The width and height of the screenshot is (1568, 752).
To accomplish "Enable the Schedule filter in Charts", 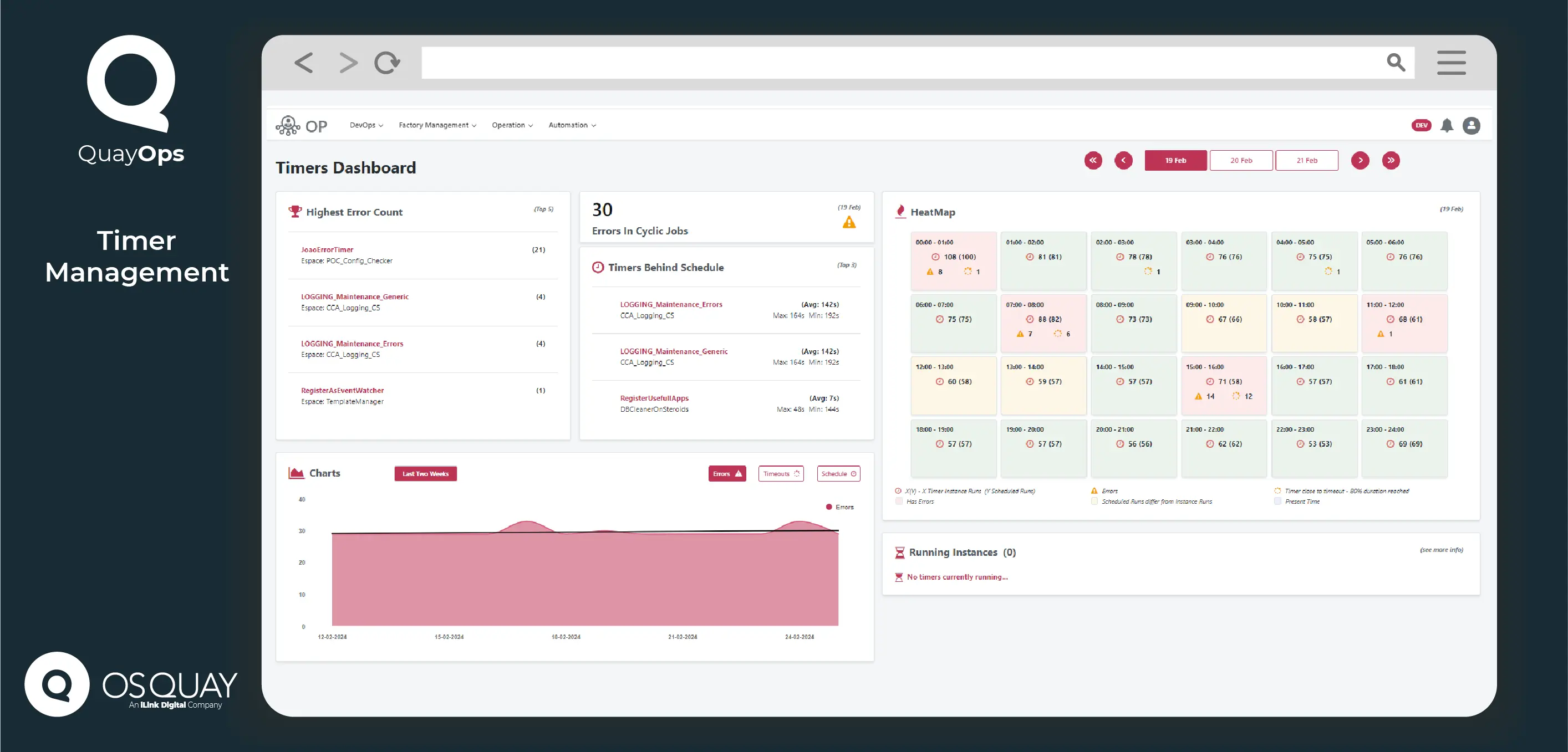I will (838, 473).
